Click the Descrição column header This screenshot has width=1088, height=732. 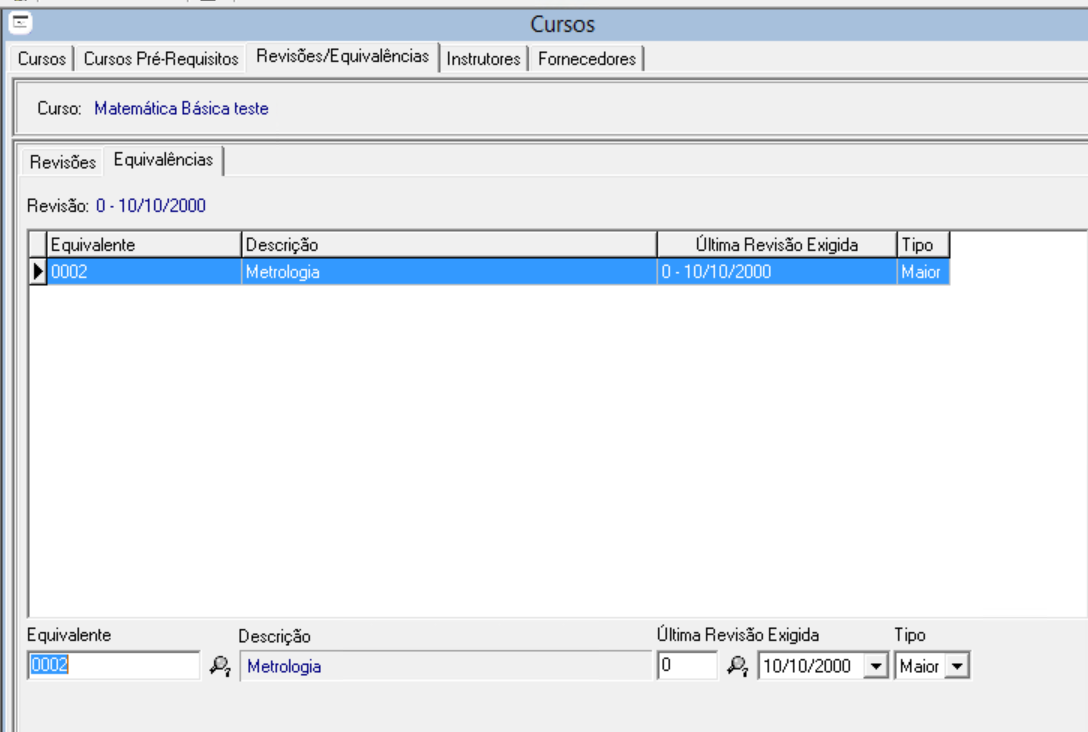448,245
